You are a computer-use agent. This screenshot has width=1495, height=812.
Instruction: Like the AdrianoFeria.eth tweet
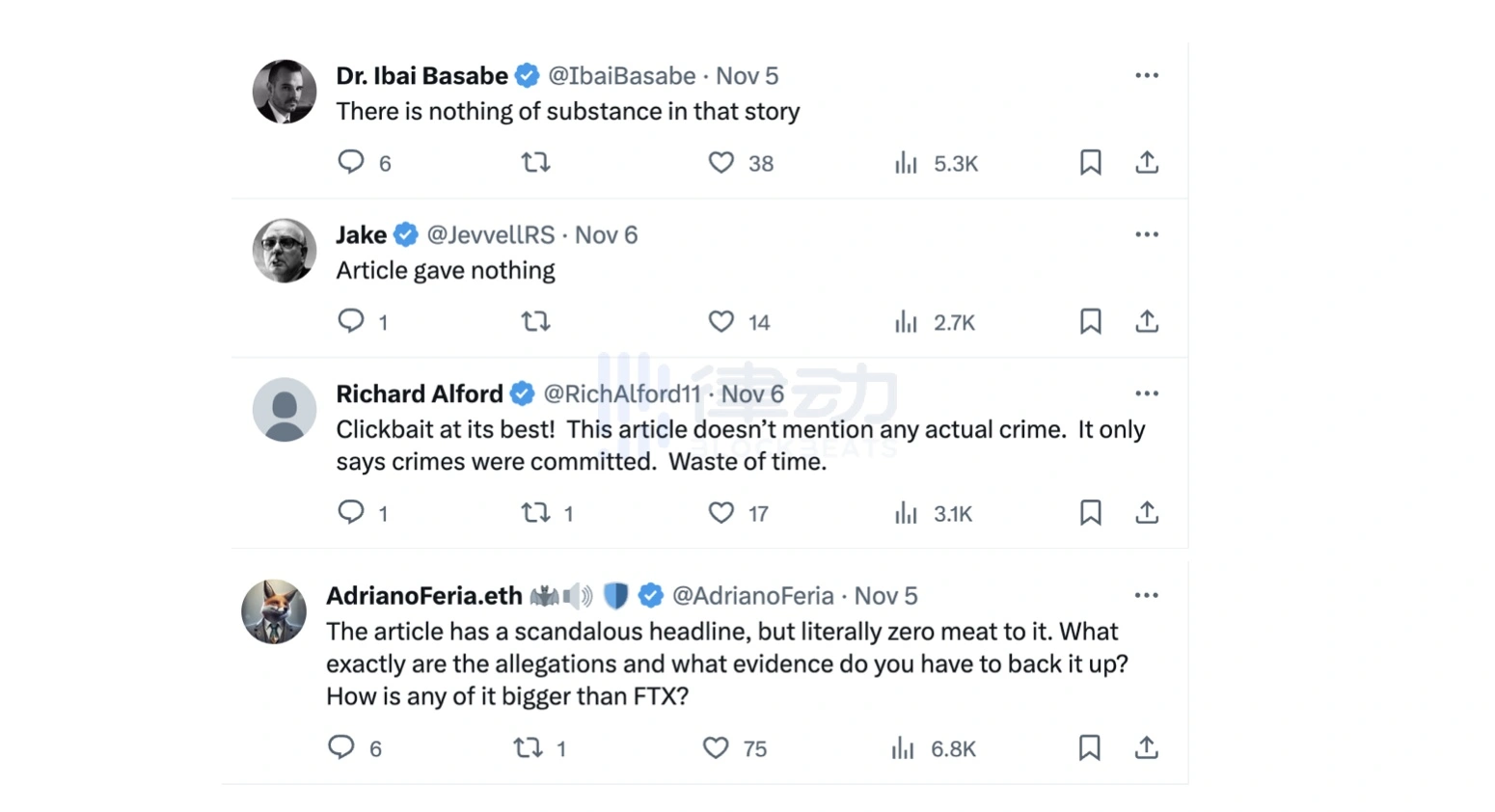(716, 747)
